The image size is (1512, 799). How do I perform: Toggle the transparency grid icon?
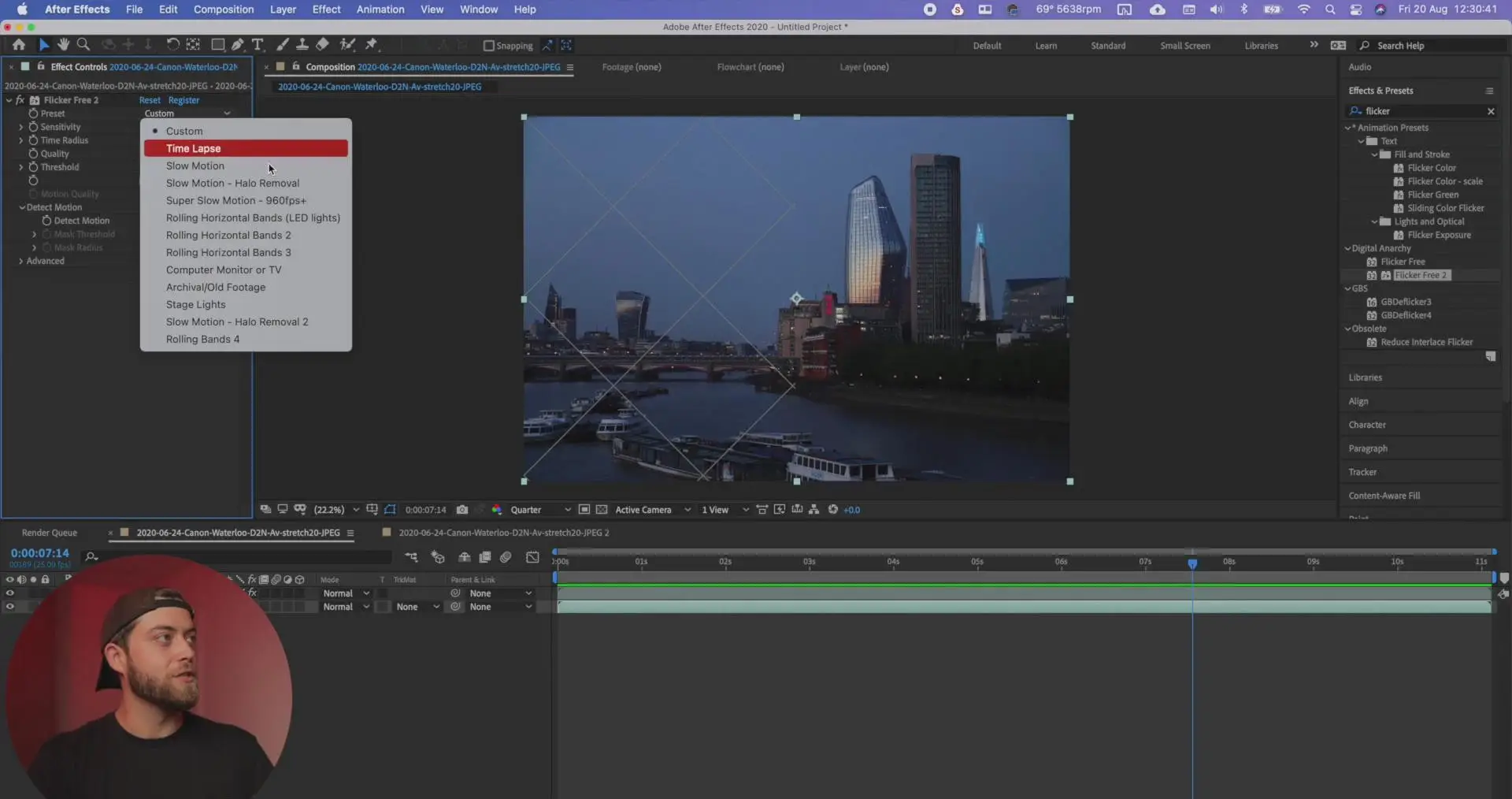tap(602, 510)
